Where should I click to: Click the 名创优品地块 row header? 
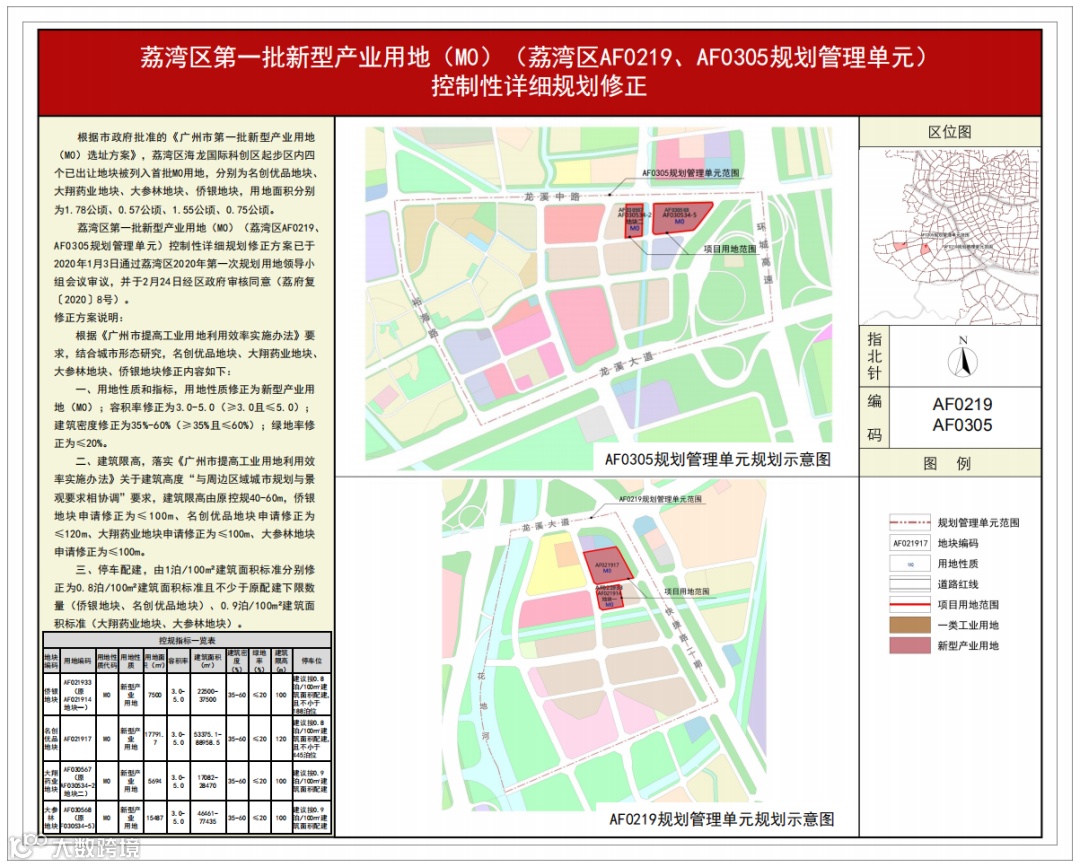click(51, 739)
